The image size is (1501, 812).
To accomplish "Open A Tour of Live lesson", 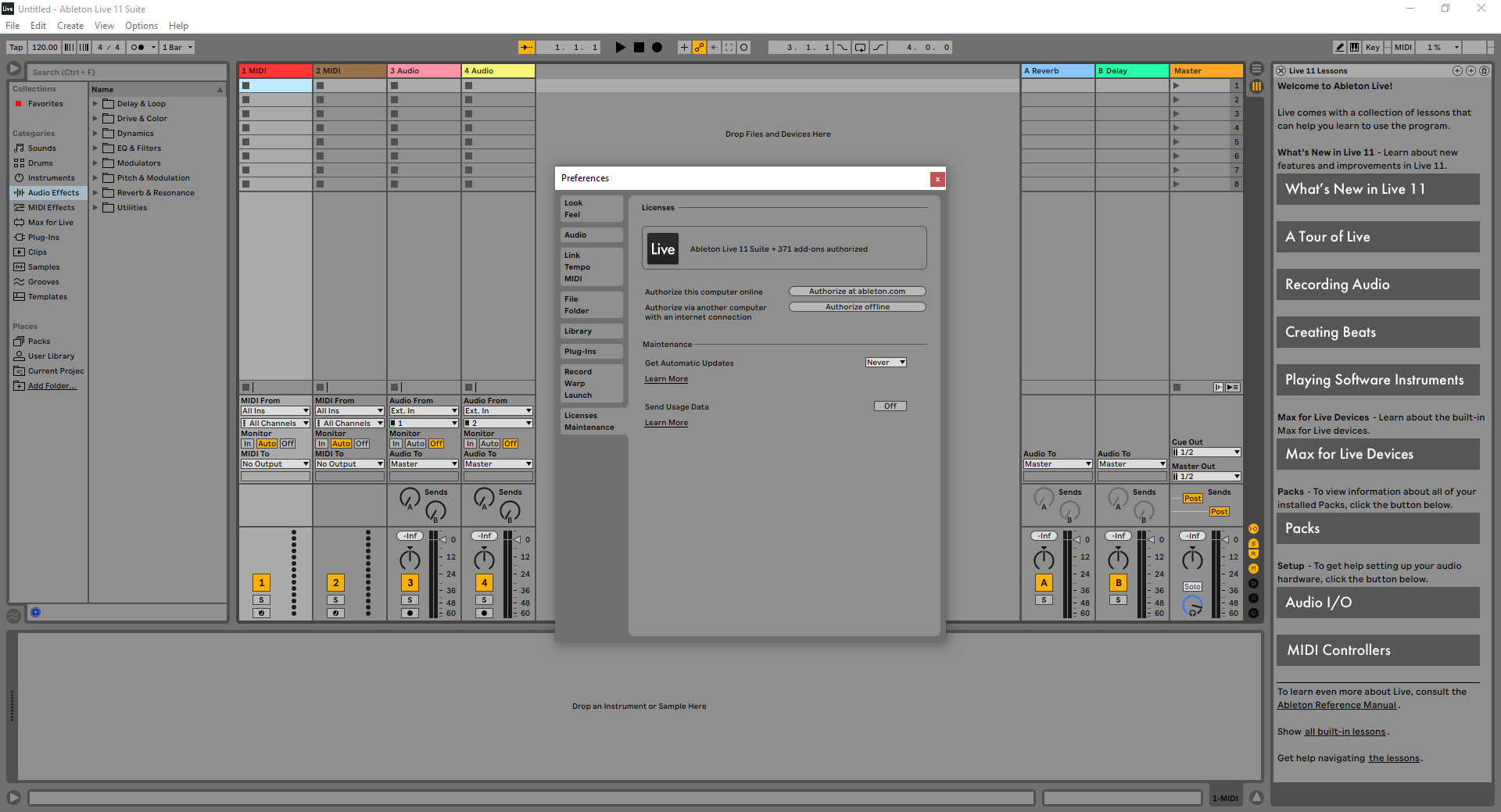I will 1377,237.
